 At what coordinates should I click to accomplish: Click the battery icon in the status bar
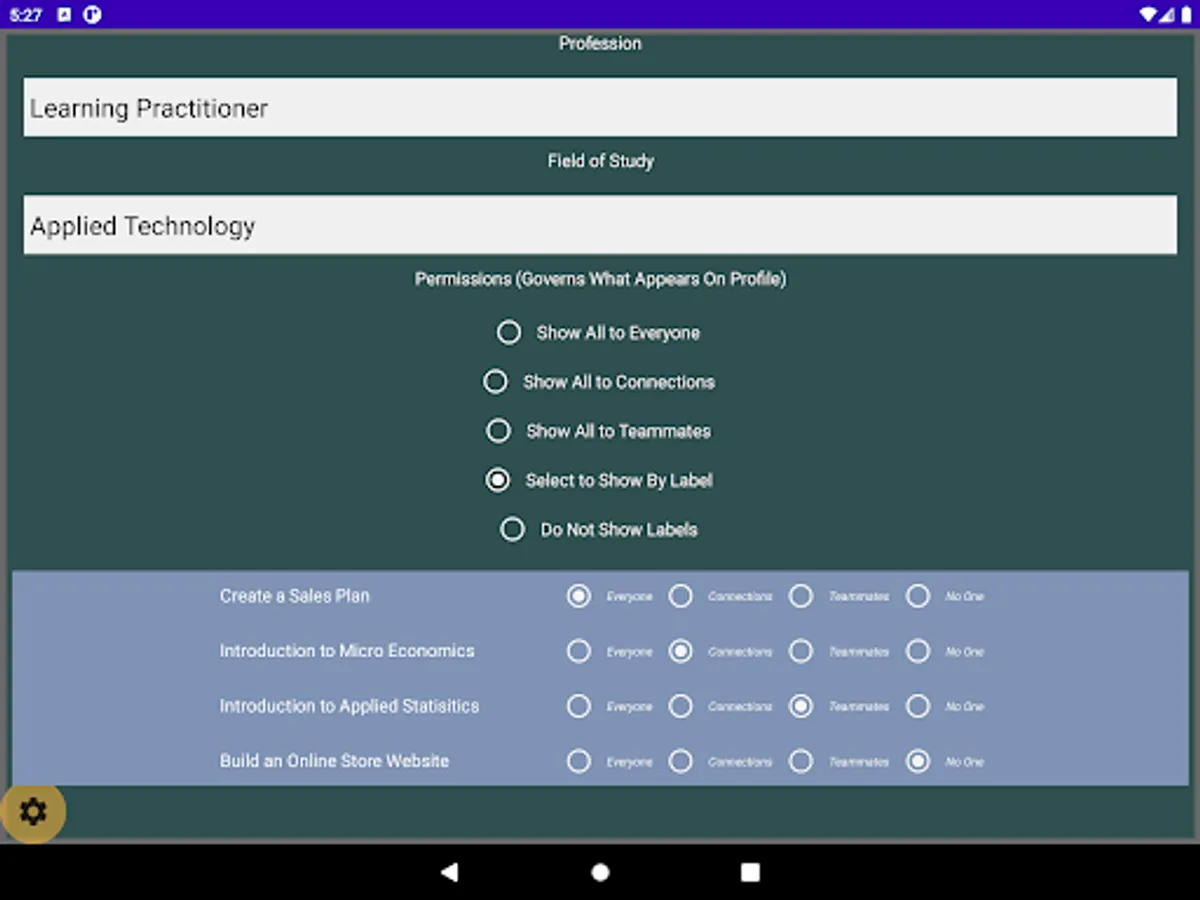1186,15
